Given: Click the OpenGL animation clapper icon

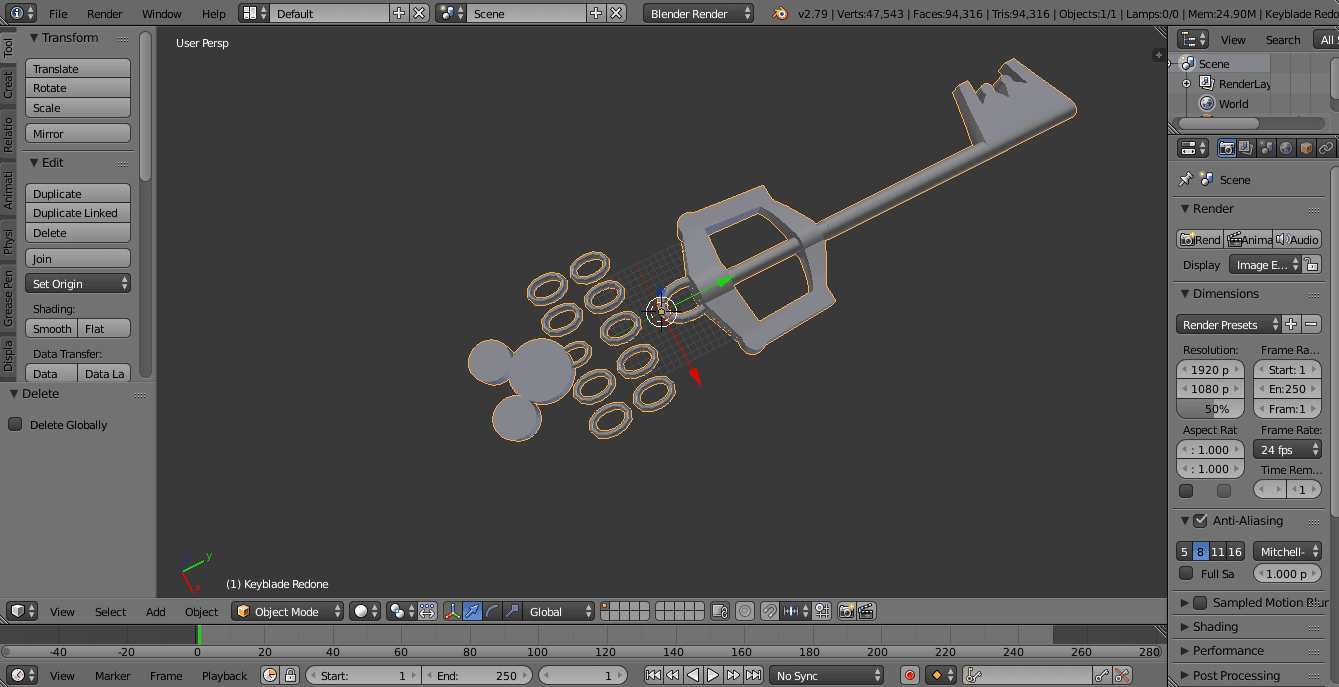Looking at the screenshot, I should [867, 611].
